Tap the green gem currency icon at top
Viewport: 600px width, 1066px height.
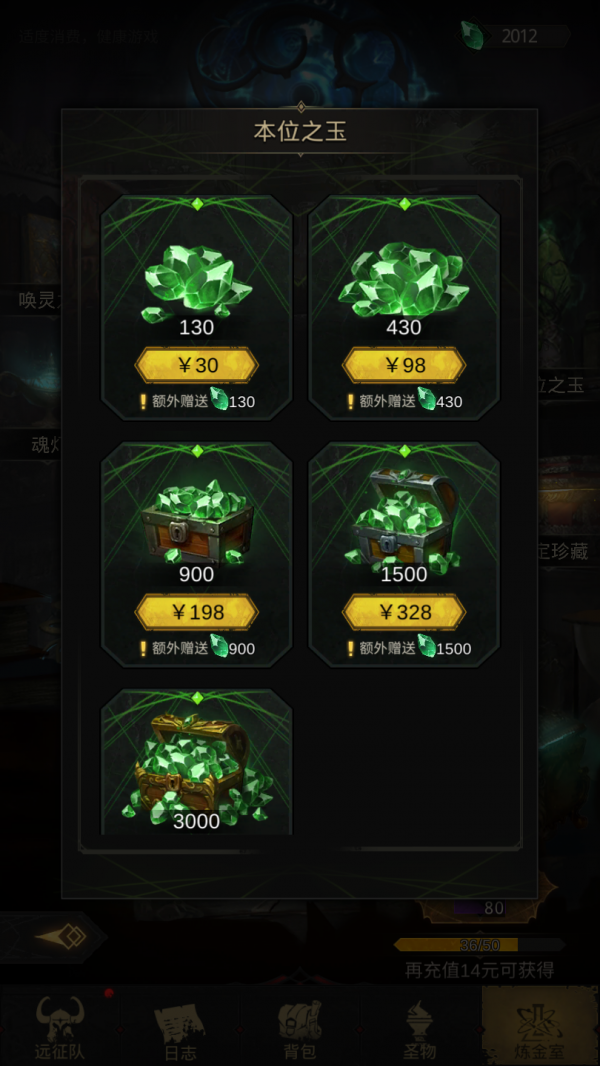point(474,34)
